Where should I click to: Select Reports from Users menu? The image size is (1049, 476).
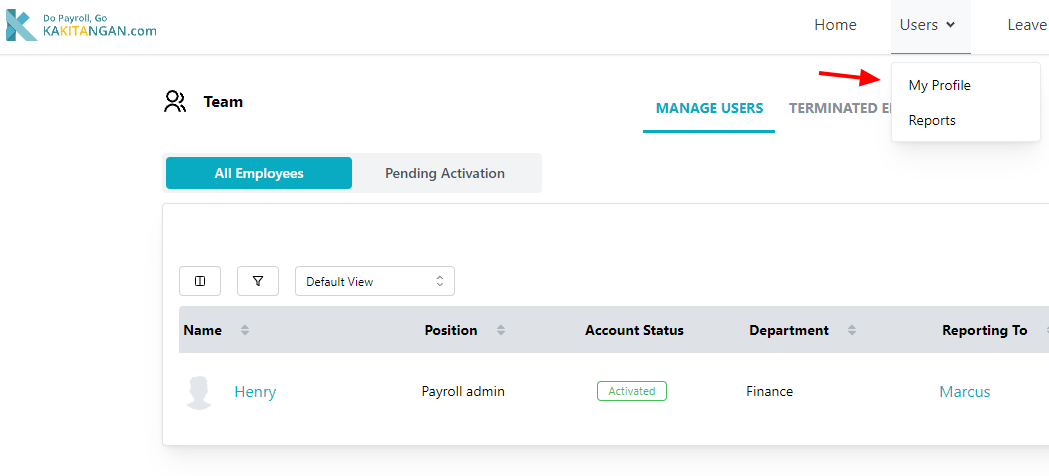932,120
